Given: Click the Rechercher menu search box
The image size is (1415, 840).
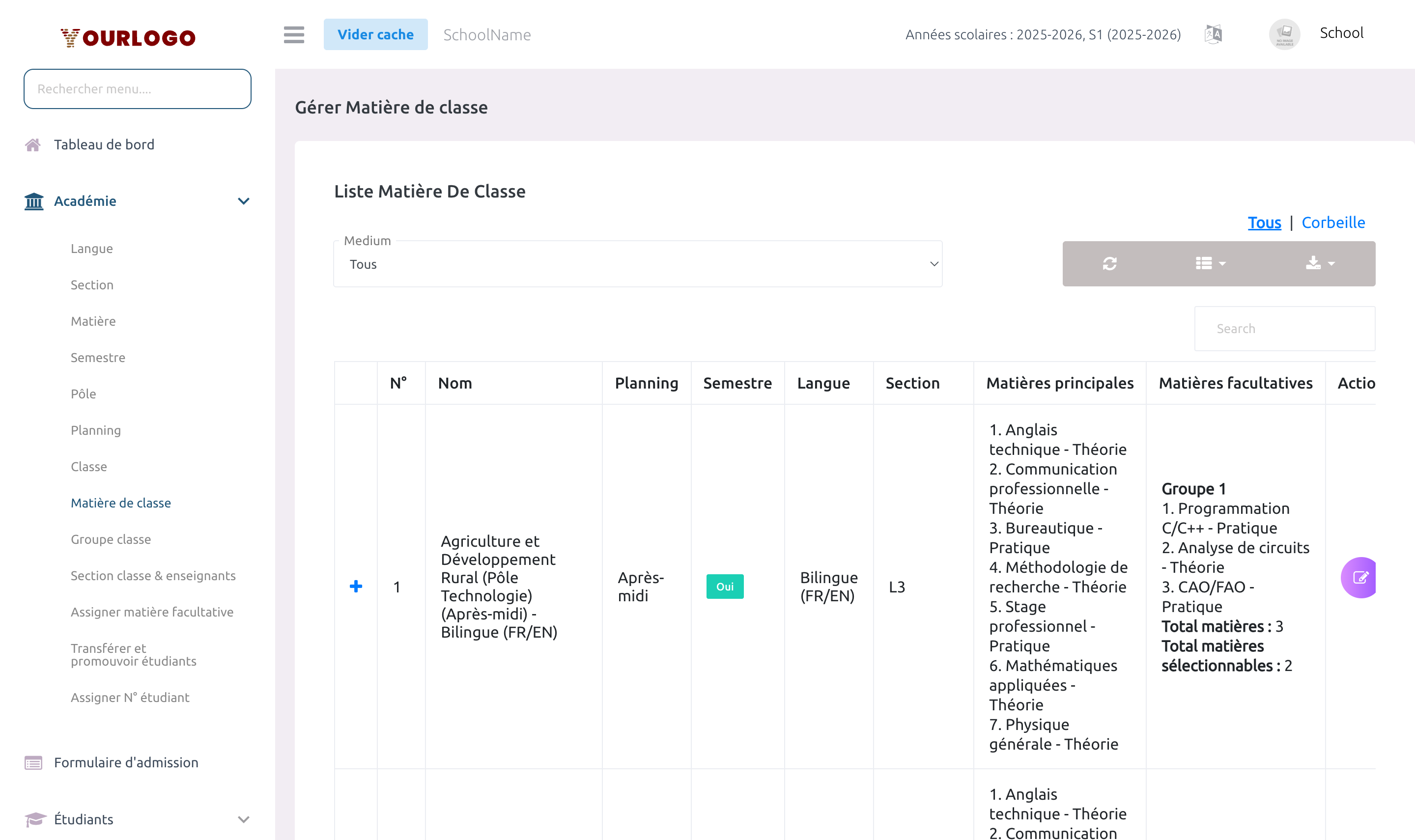Looking at the screenshot, I should coord(137,89).
